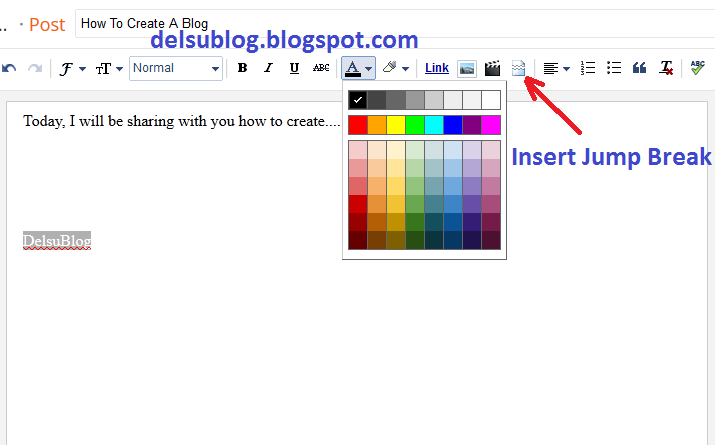Insert a video with the clapperboard icon
The image size is (715, 445).
492,68
